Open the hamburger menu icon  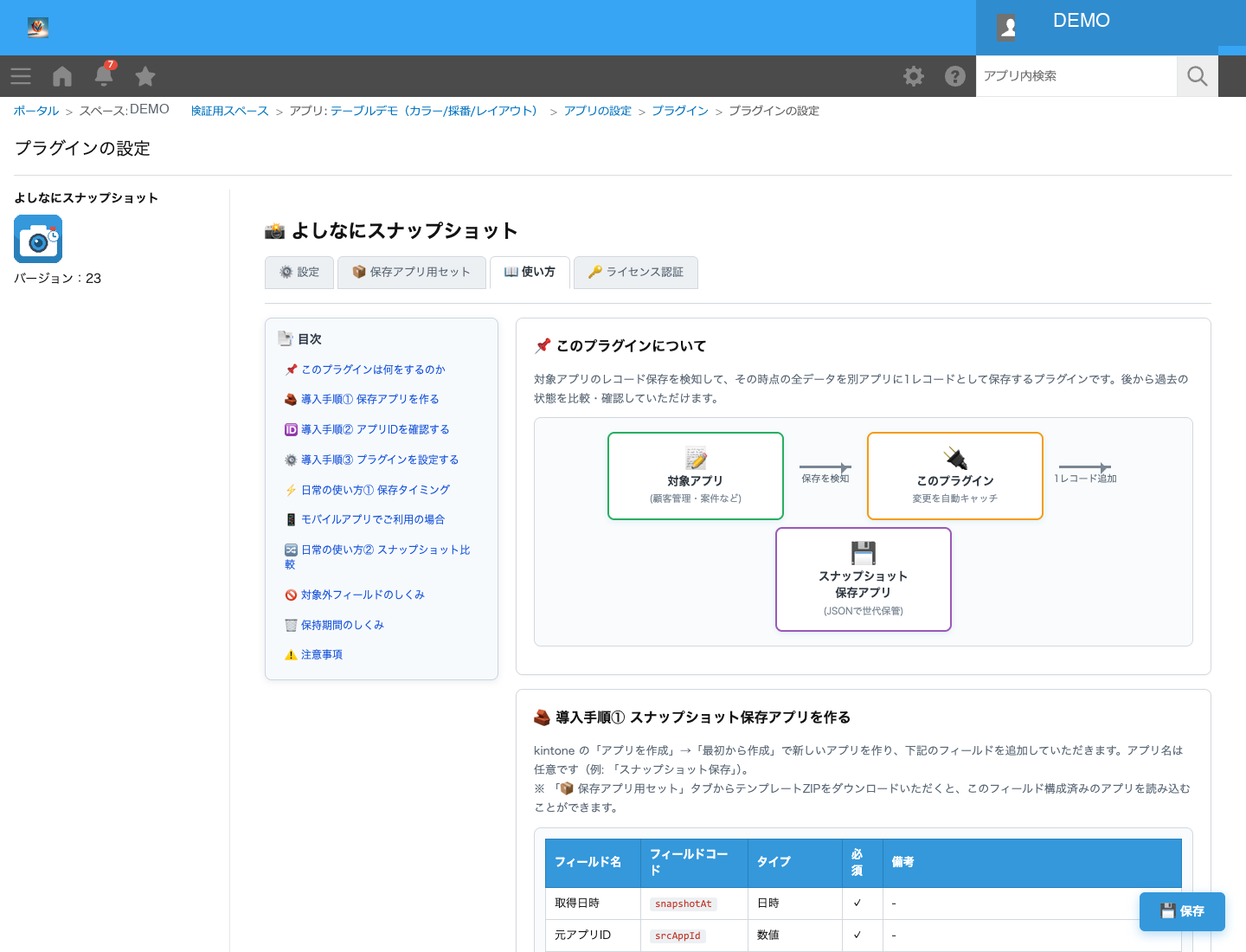pyautogui.click(x=21, y=76)
